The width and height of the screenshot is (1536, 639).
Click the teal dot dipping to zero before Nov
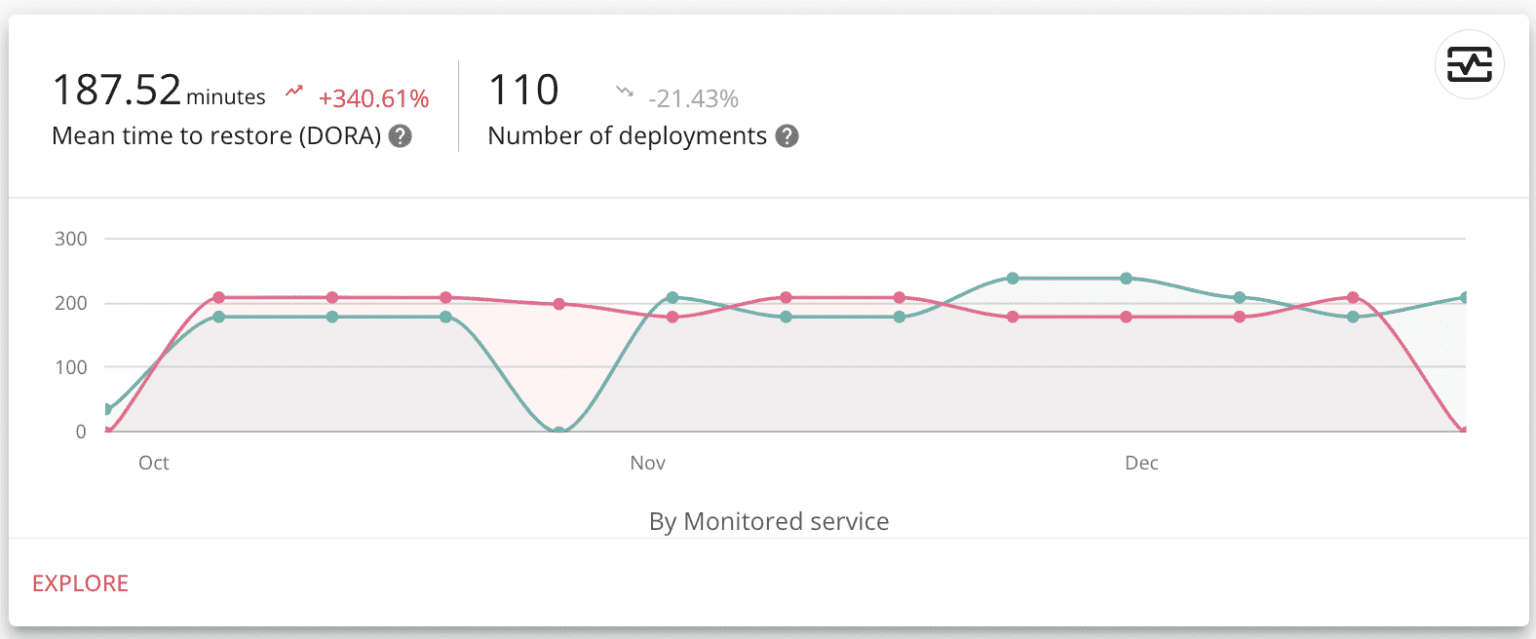[x=557, y=429]
